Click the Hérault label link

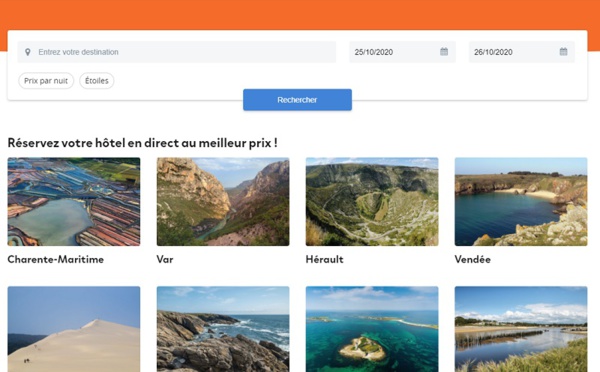pyautogui.click(x=324, y=259)
